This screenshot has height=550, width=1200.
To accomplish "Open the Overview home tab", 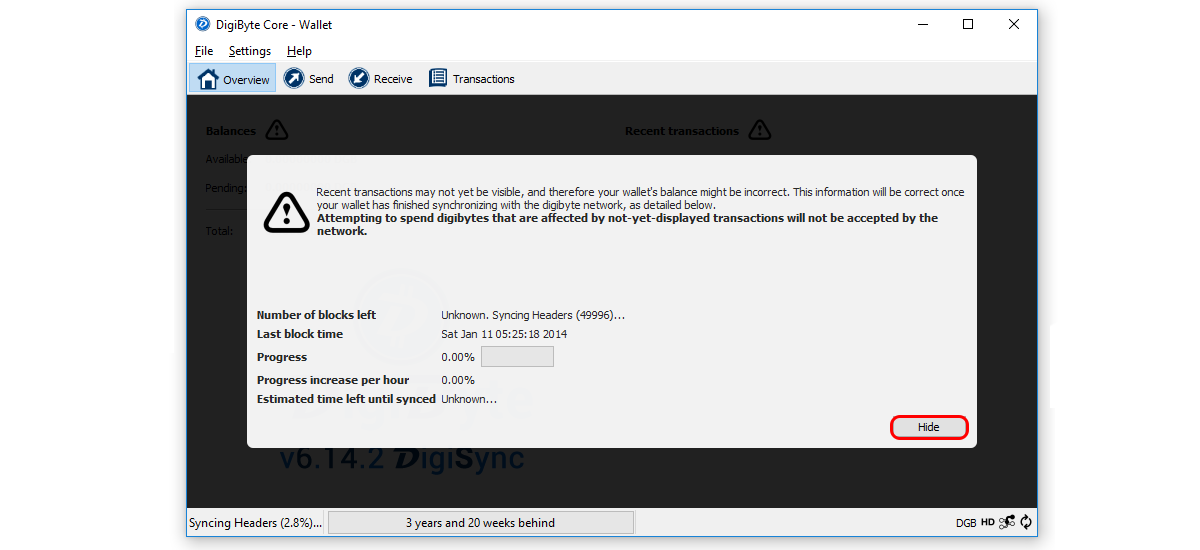I will tap(233, 79).
